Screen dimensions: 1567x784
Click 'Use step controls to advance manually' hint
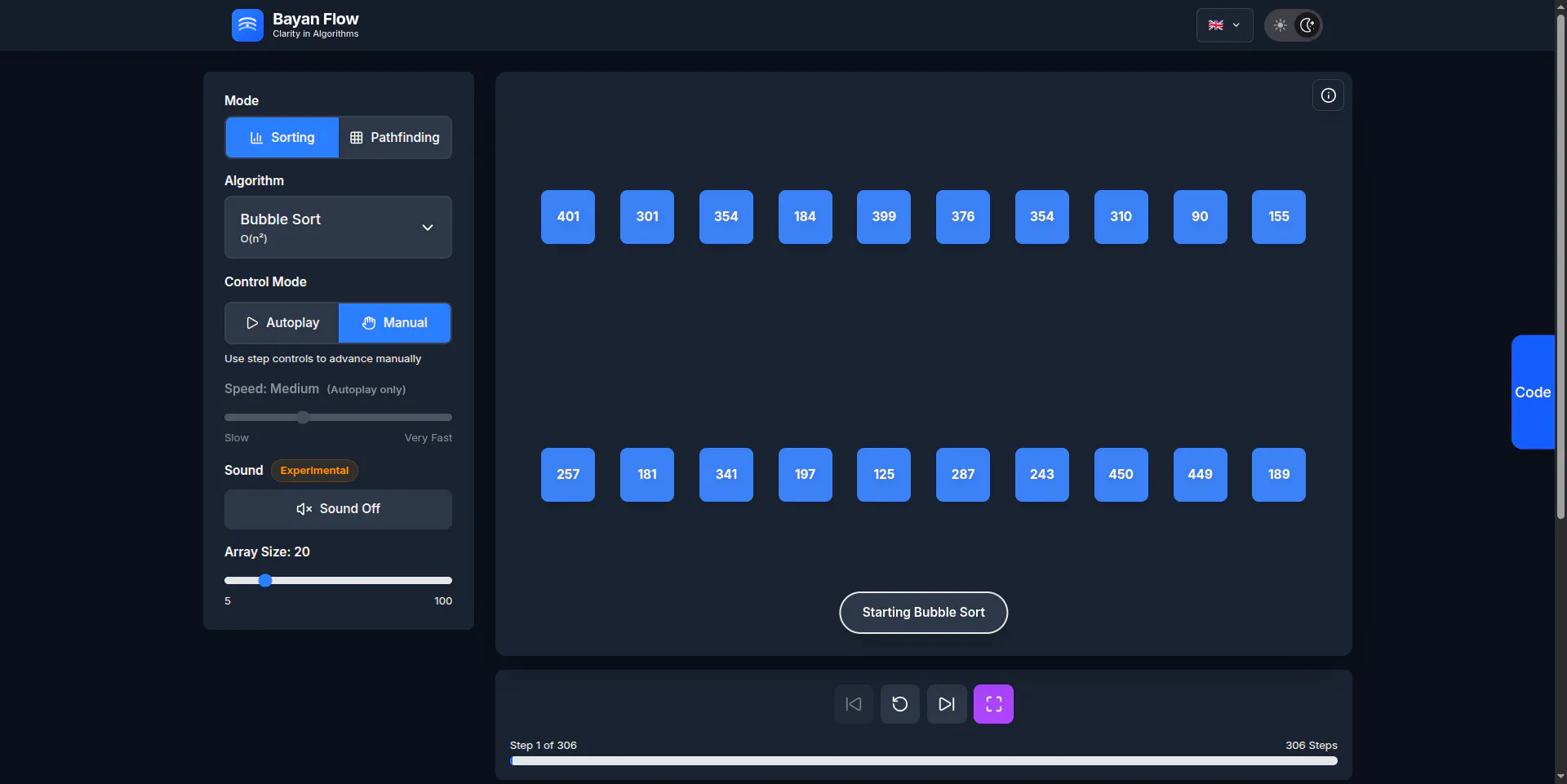click(x=323, y=359)
